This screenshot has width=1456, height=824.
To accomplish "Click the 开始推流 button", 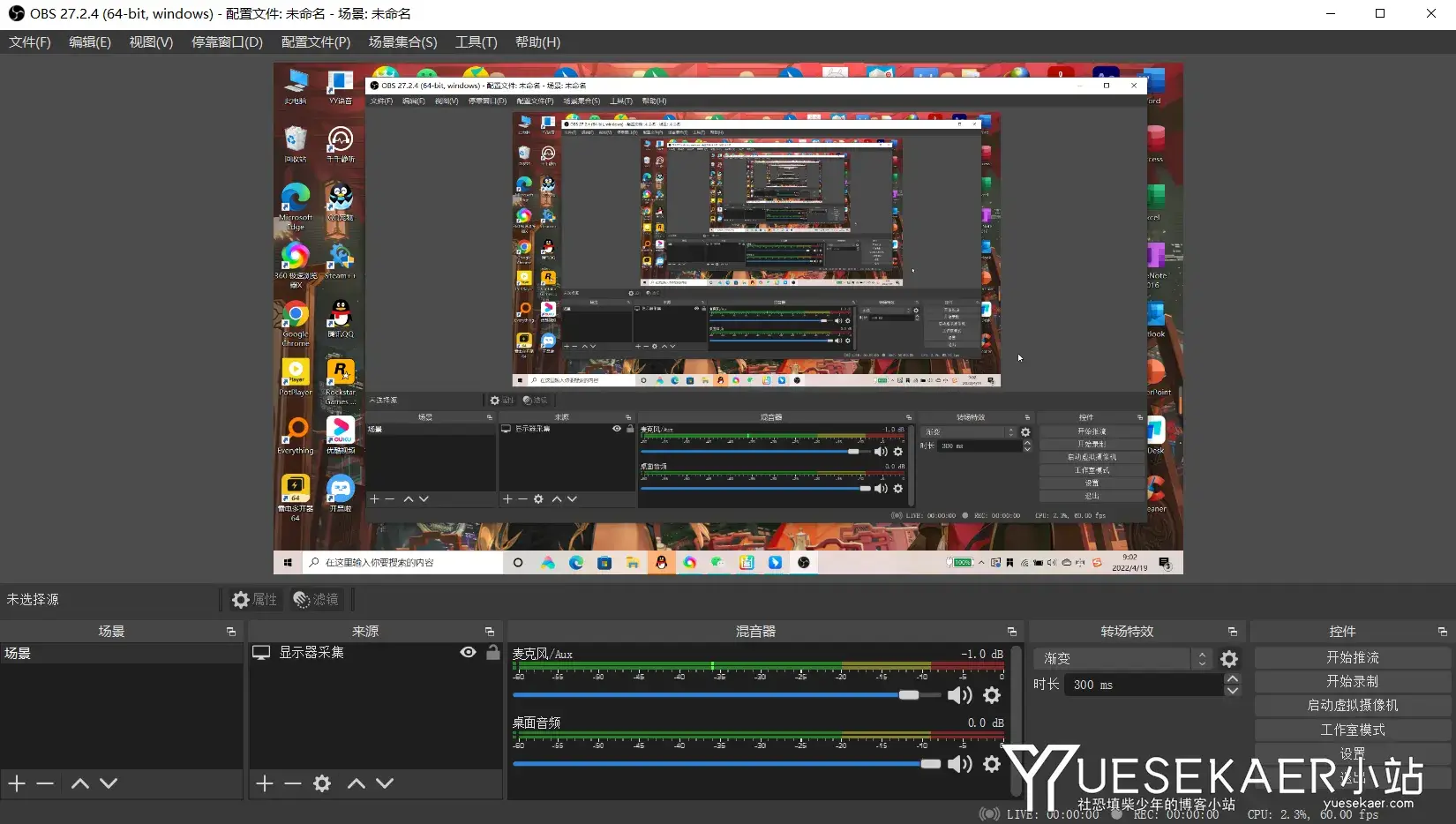I will (x=1353, y=657).
